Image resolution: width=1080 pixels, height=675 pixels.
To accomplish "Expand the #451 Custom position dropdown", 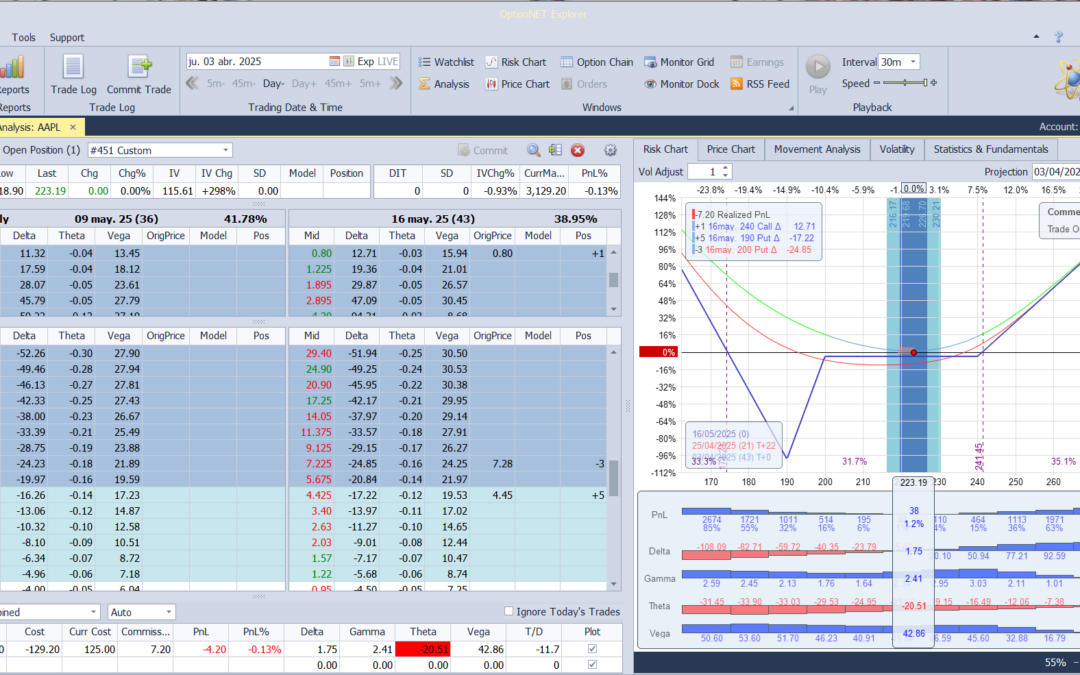I will [226, 150].
